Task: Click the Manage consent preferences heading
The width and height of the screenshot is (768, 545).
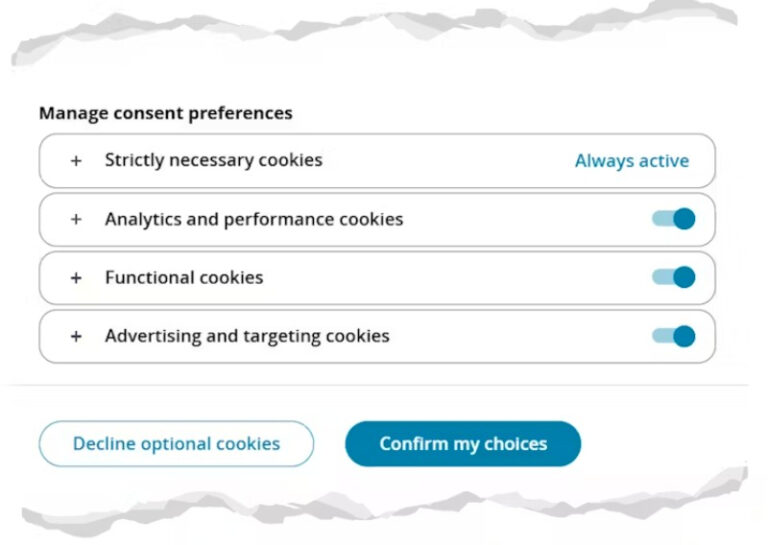Action: [x=166, y=114]
